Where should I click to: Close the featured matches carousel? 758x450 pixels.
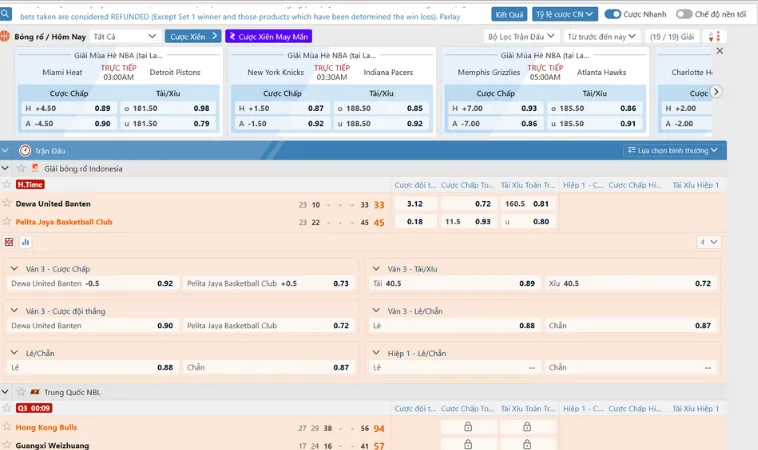coord(720,51)
